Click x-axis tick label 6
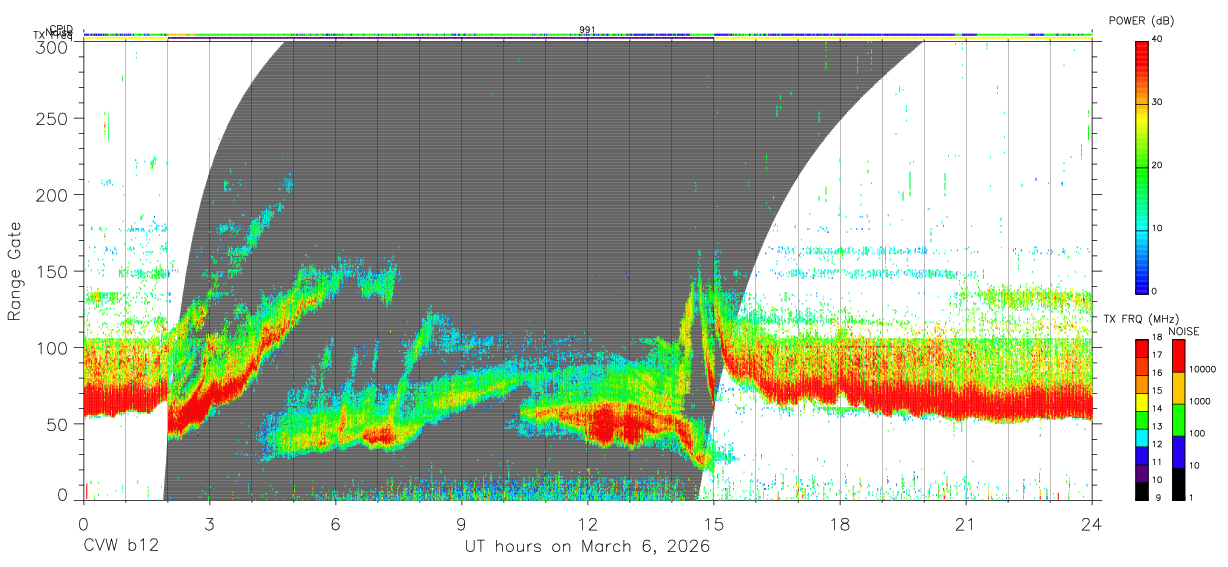 335,524
